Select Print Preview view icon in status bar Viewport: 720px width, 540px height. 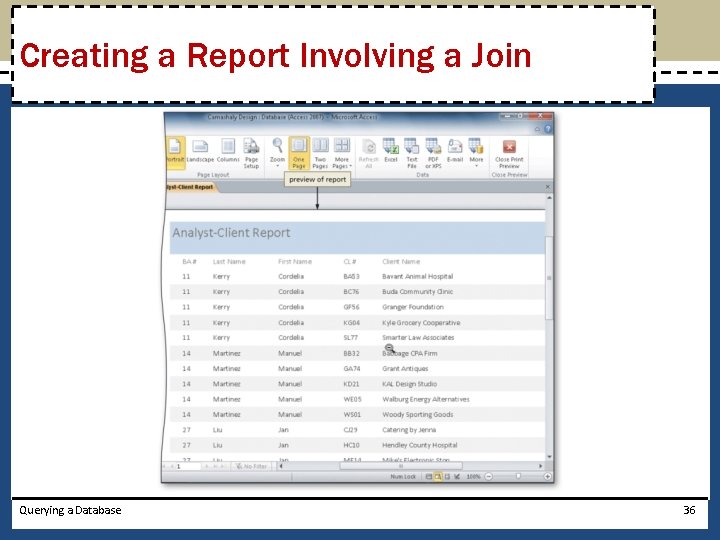pyautogui.click(x=439, y=477)
